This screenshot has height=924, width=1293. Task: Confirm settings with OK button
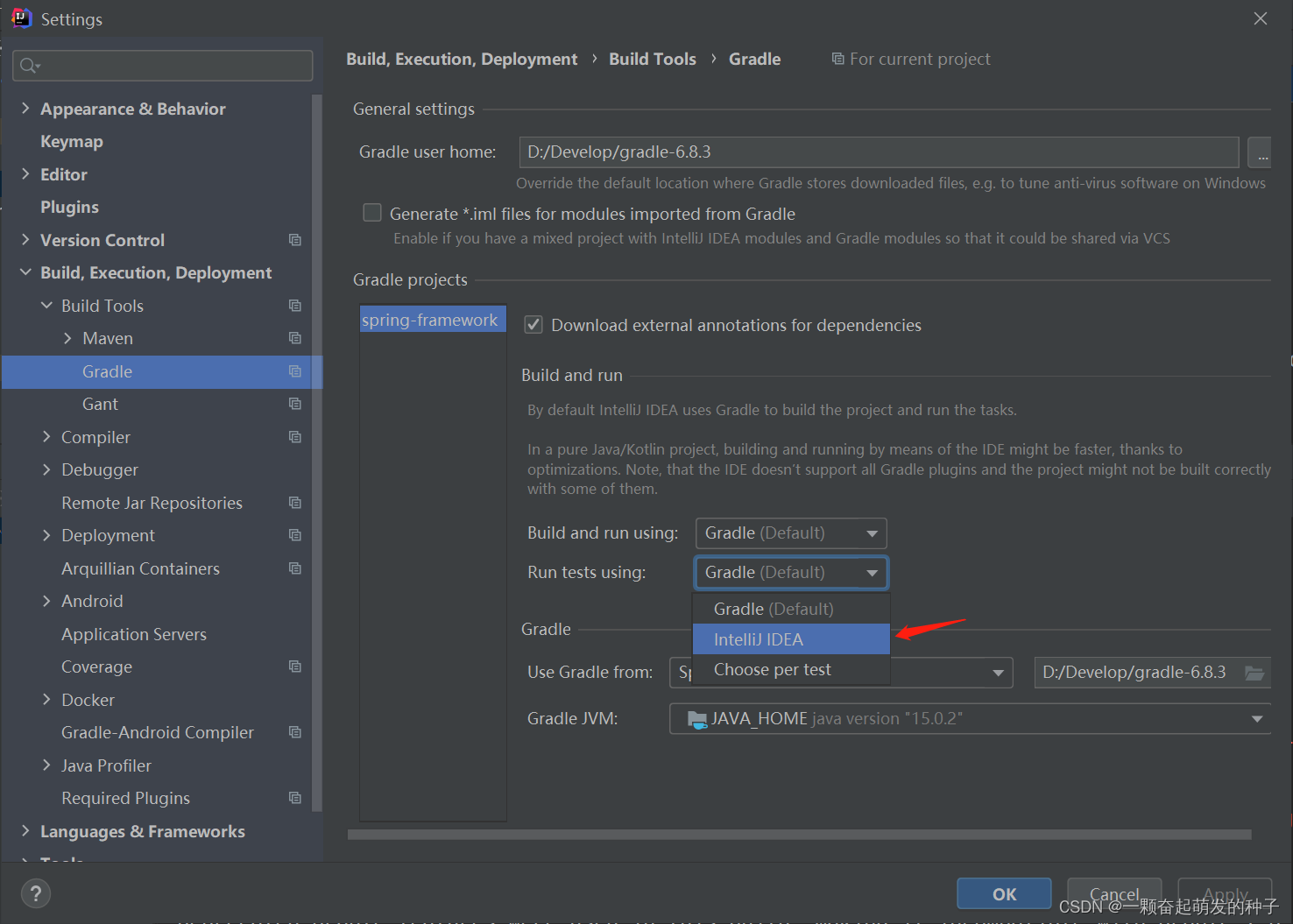pos(1004,894)
